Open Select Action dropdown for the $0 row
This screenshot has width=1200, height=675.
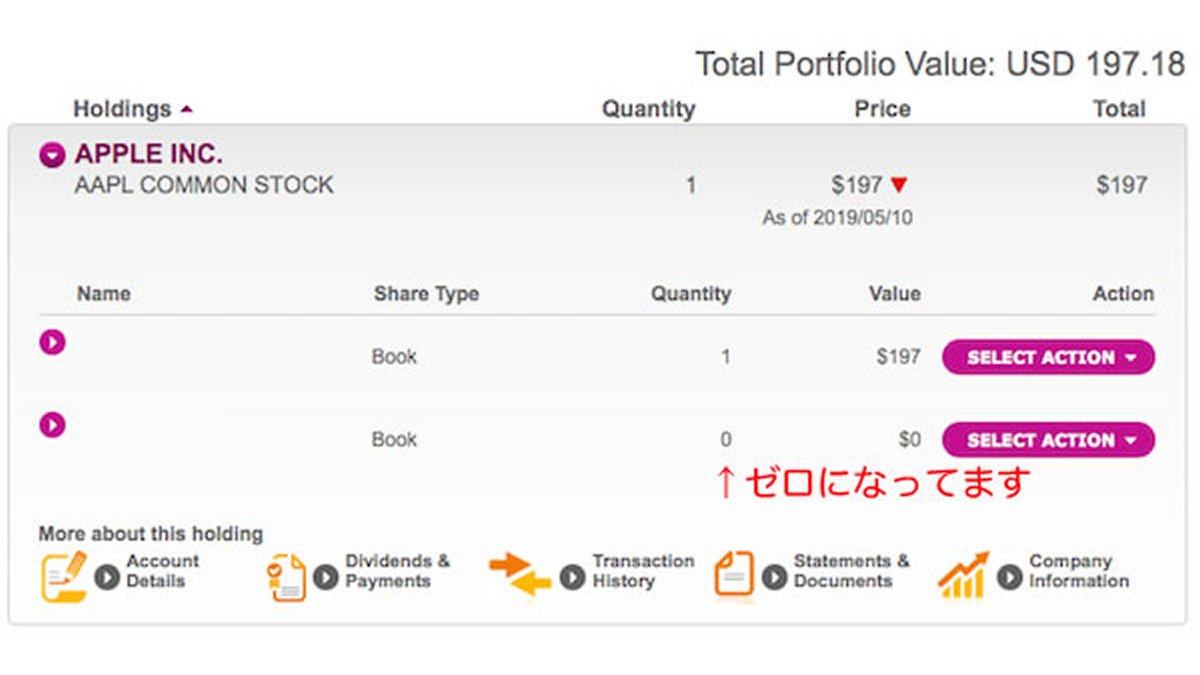pos(1048,440)
